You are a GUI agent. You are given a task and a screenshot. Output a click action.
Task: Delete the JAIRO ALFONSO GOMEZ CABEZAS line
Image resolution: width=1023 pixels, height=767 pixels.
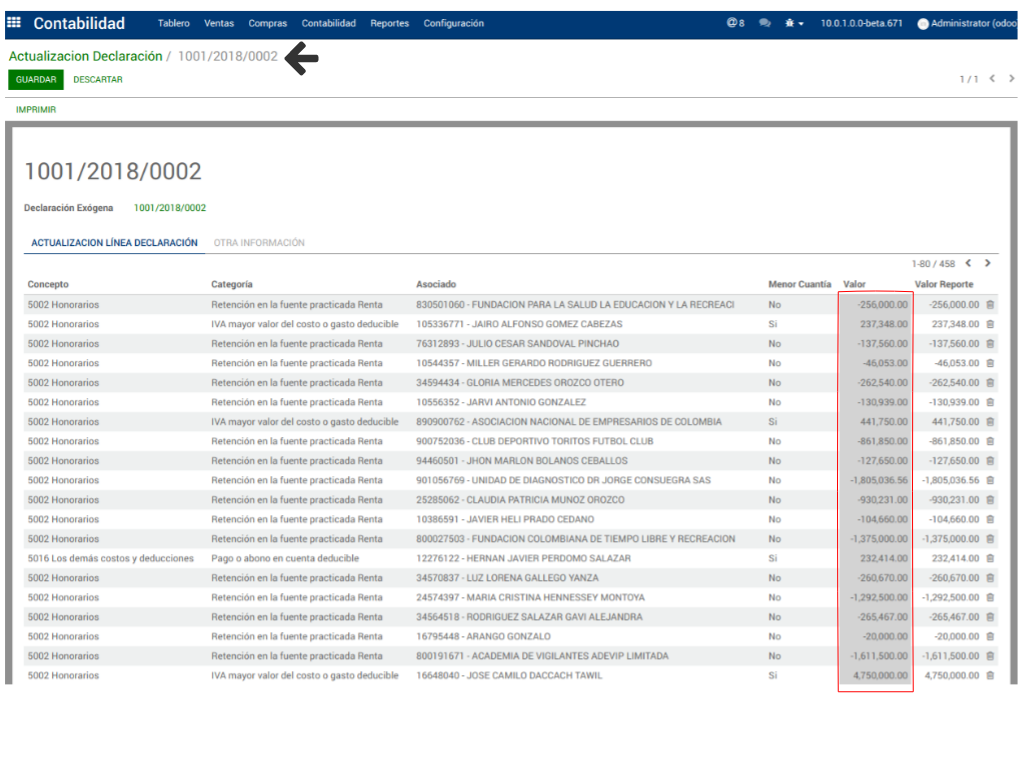(990, 324)
